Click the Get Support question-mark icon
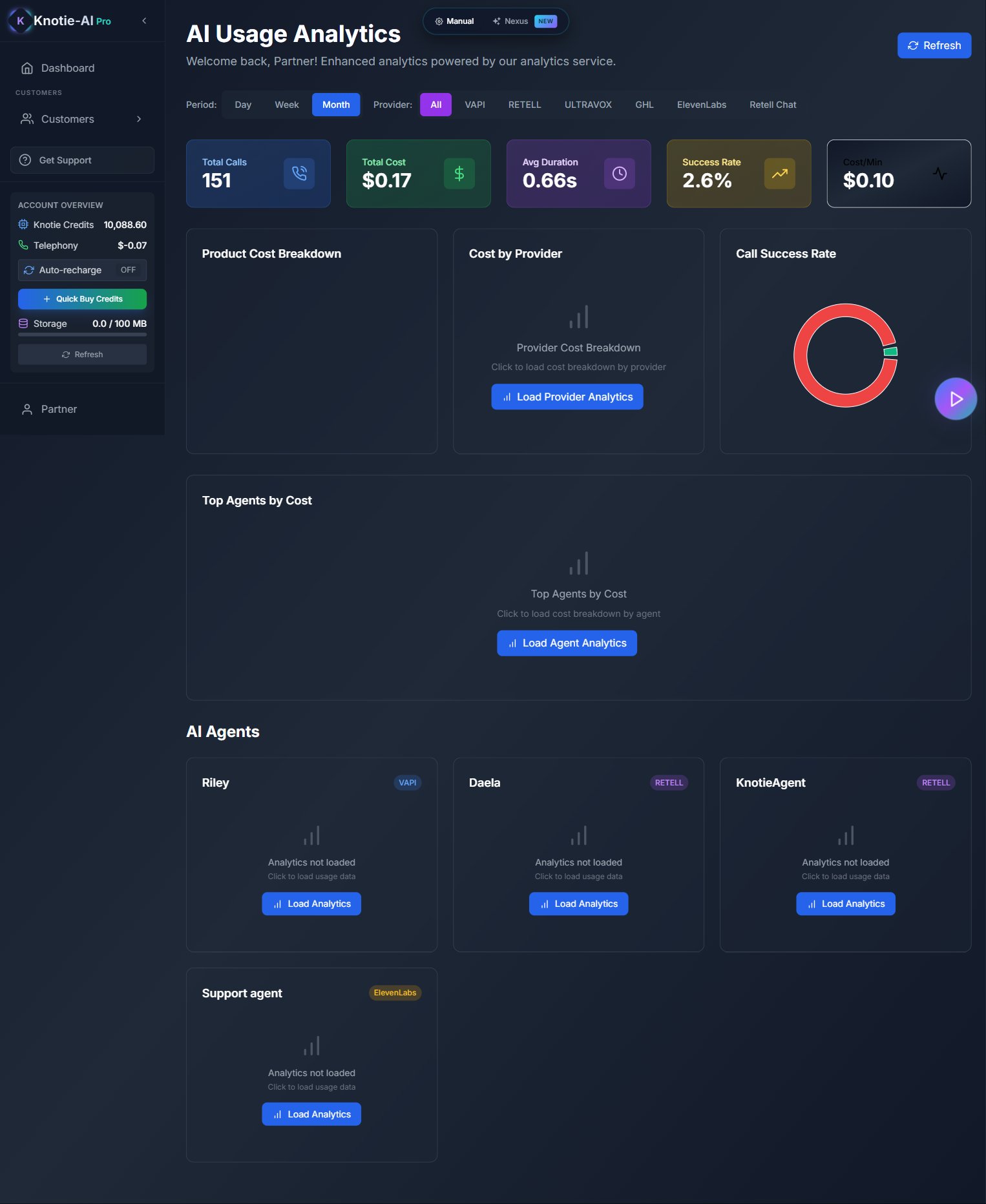This screenshot has height=1204, width=986. [25, 160]
